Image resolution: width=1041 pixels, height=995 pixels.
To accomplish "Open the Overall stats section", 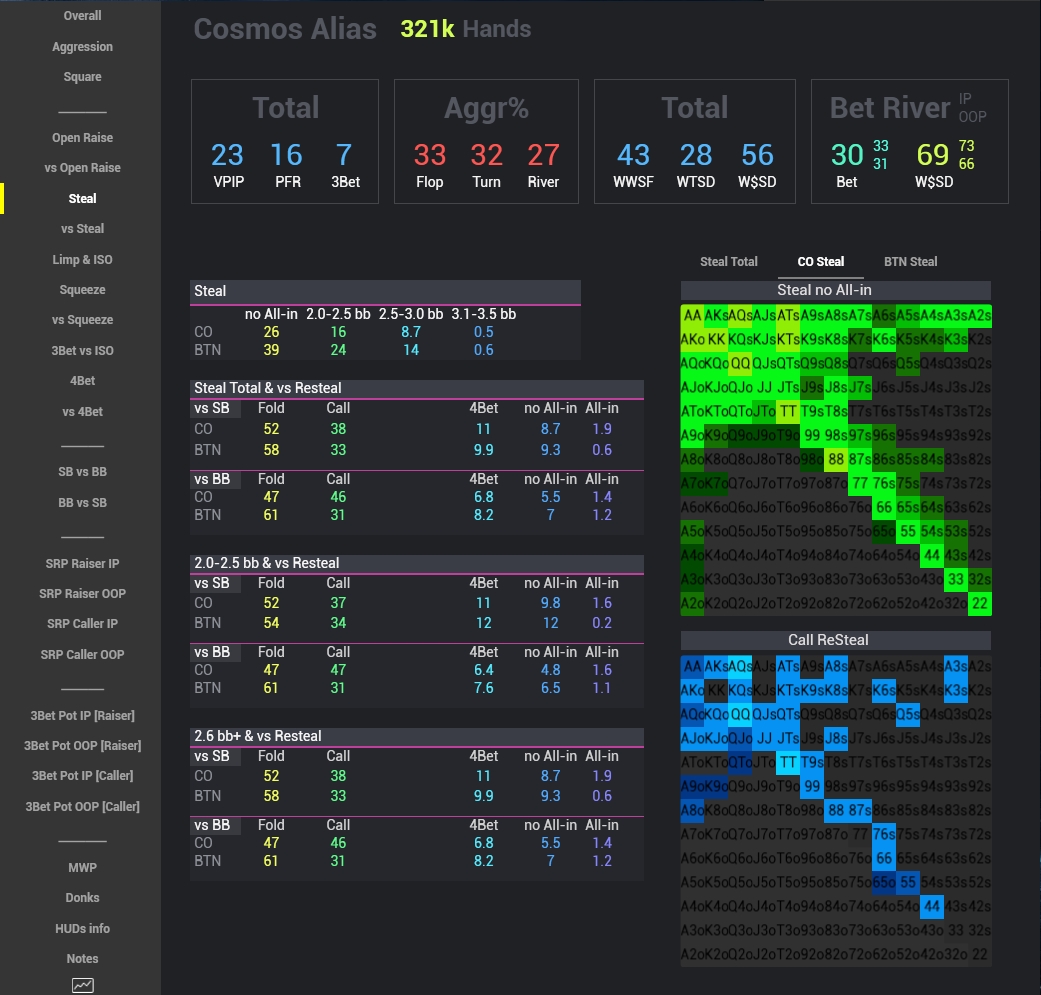I will 82,15.
